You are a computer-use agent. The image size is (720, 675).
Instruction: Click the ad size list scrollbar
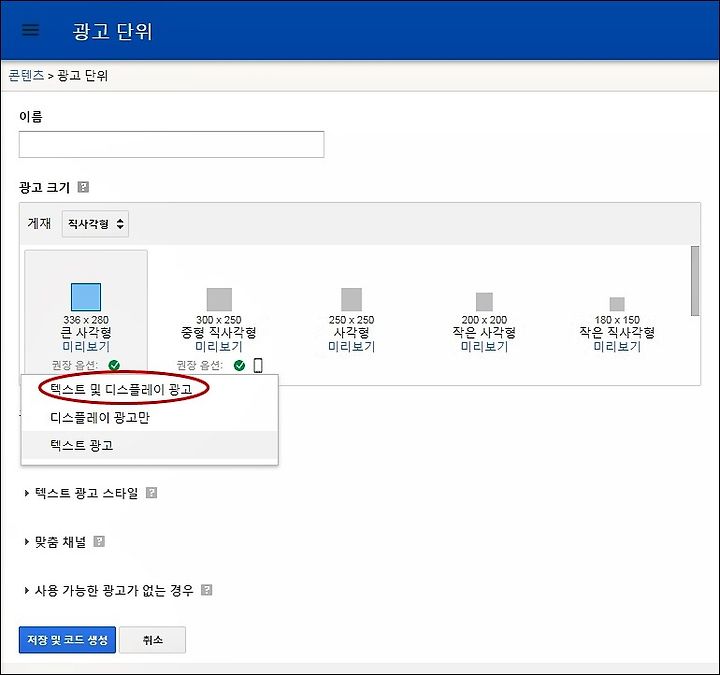(x=695, y=281)
